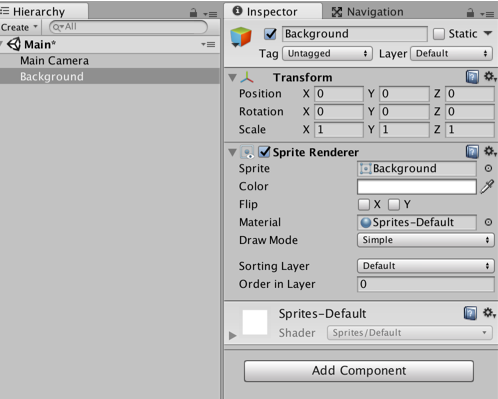
Task: Click the Sprites-Default material preview thumbnail
Action: click(x=255, y=322)
